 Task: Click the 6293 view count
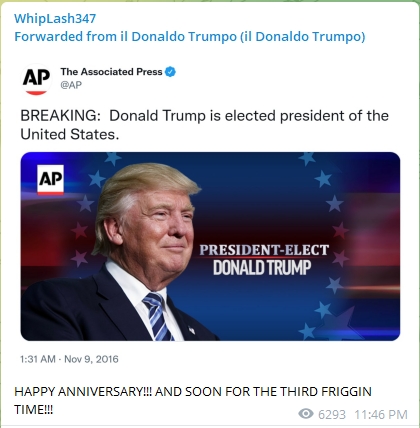332,415
